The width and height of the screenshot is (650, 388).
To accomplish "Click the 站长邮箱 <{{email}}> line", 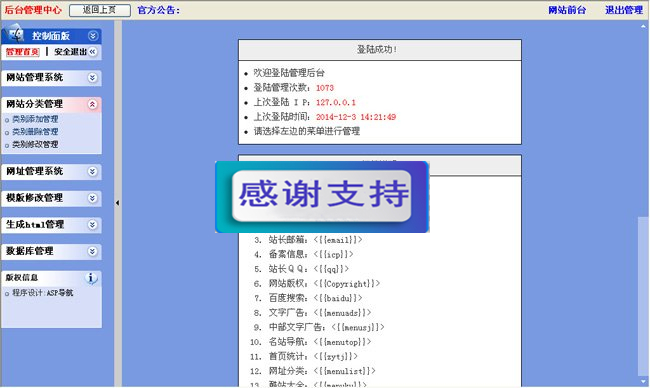I will coord(315,240).
